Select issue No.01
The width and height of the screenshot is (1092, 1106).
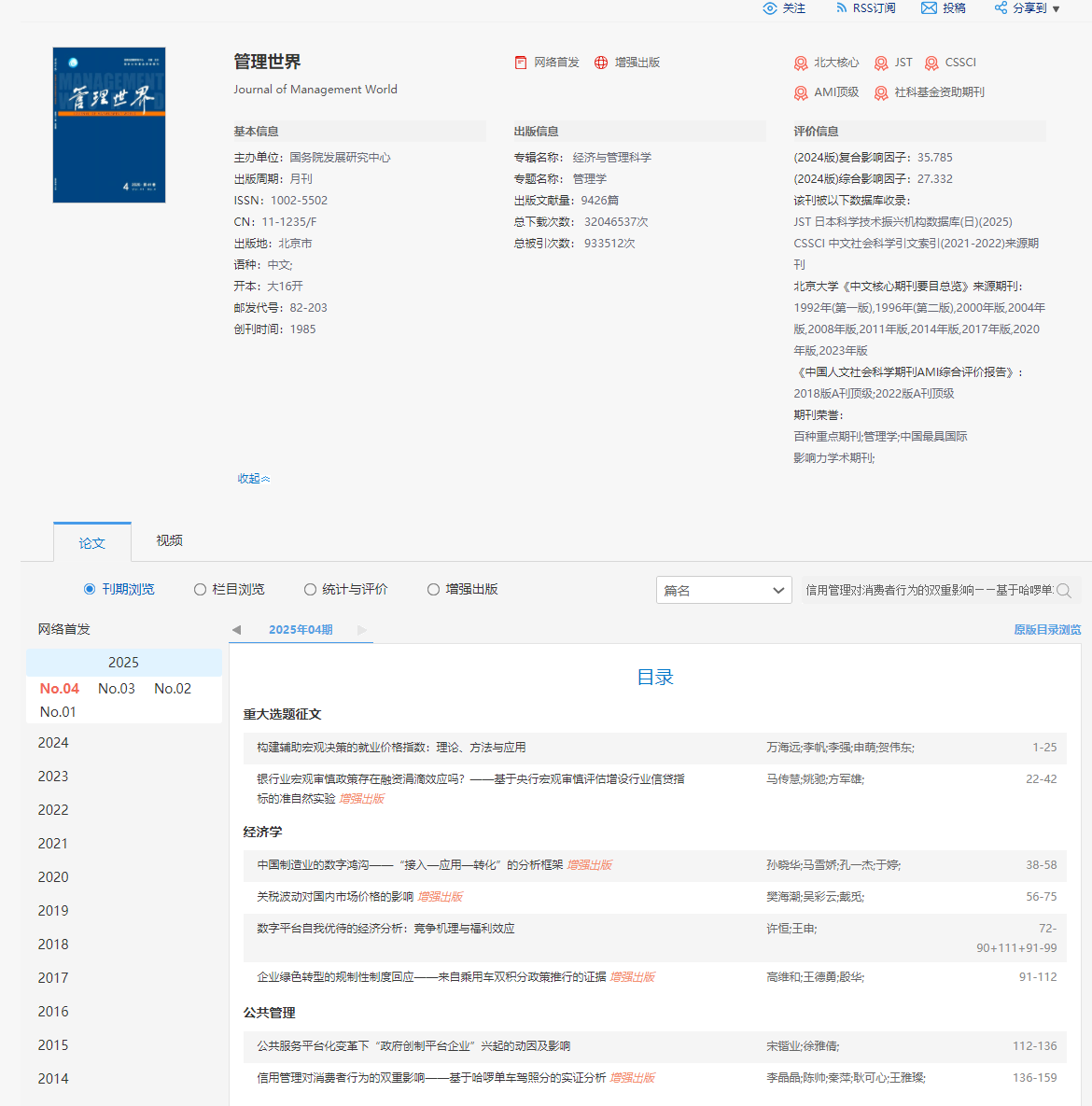click(58, 712)
